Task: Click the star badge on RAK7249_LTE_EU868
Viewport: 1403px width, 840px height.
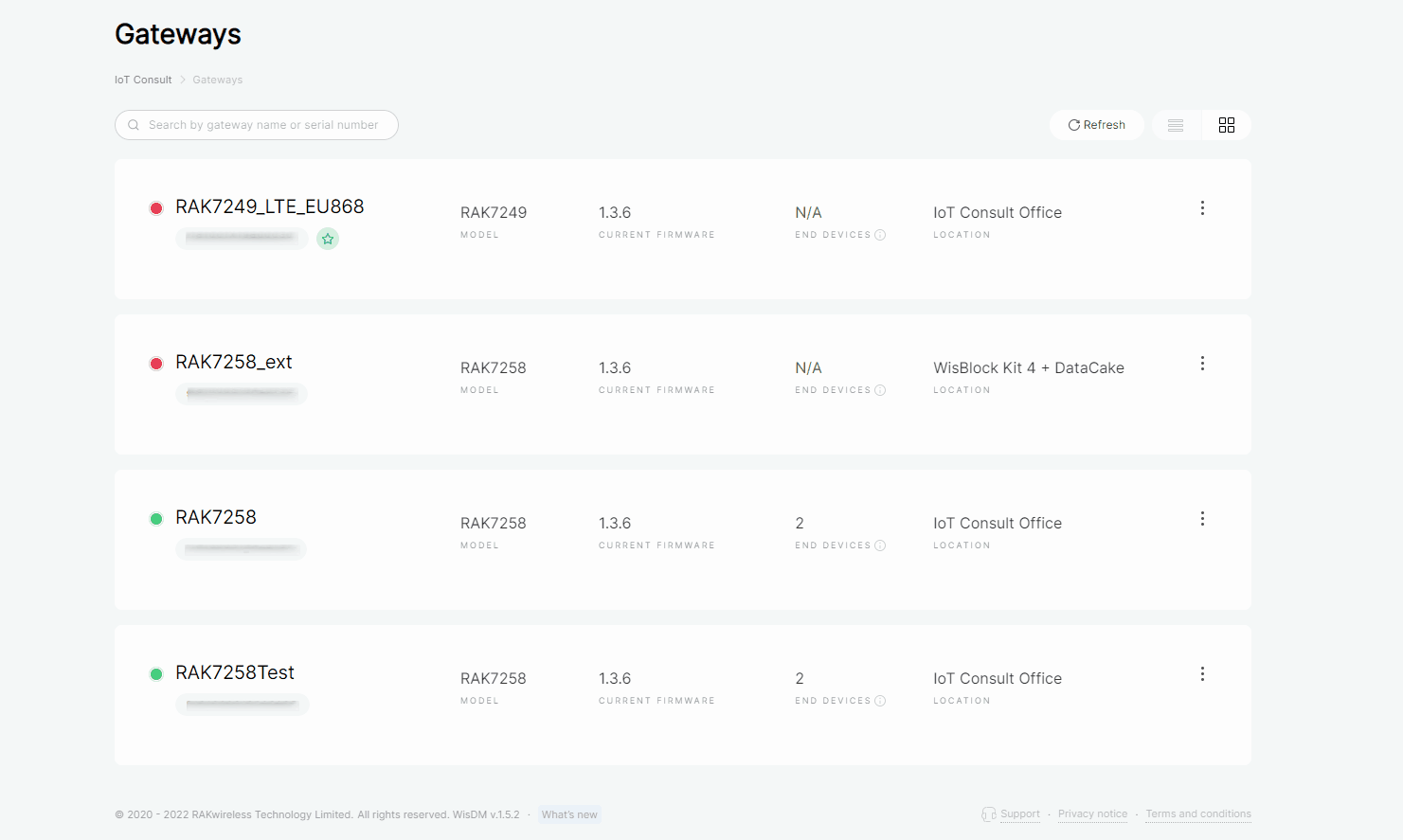Action: [328, 239]
